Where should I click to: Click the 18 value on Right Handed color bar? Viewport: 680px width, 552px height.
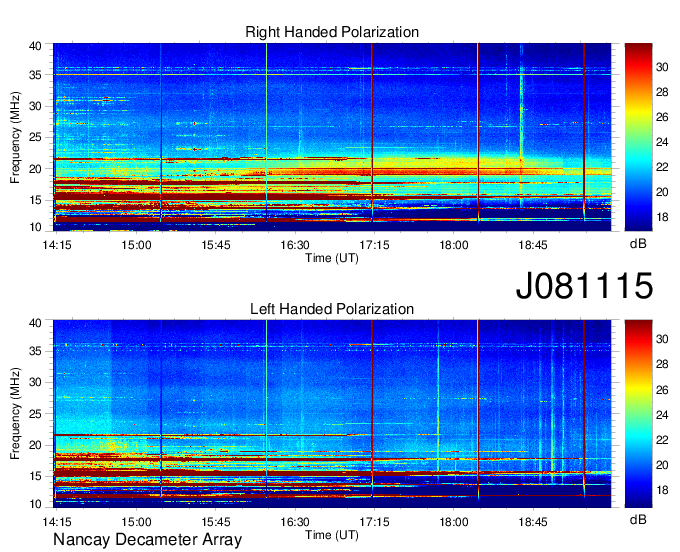click(x=662, y=217)
